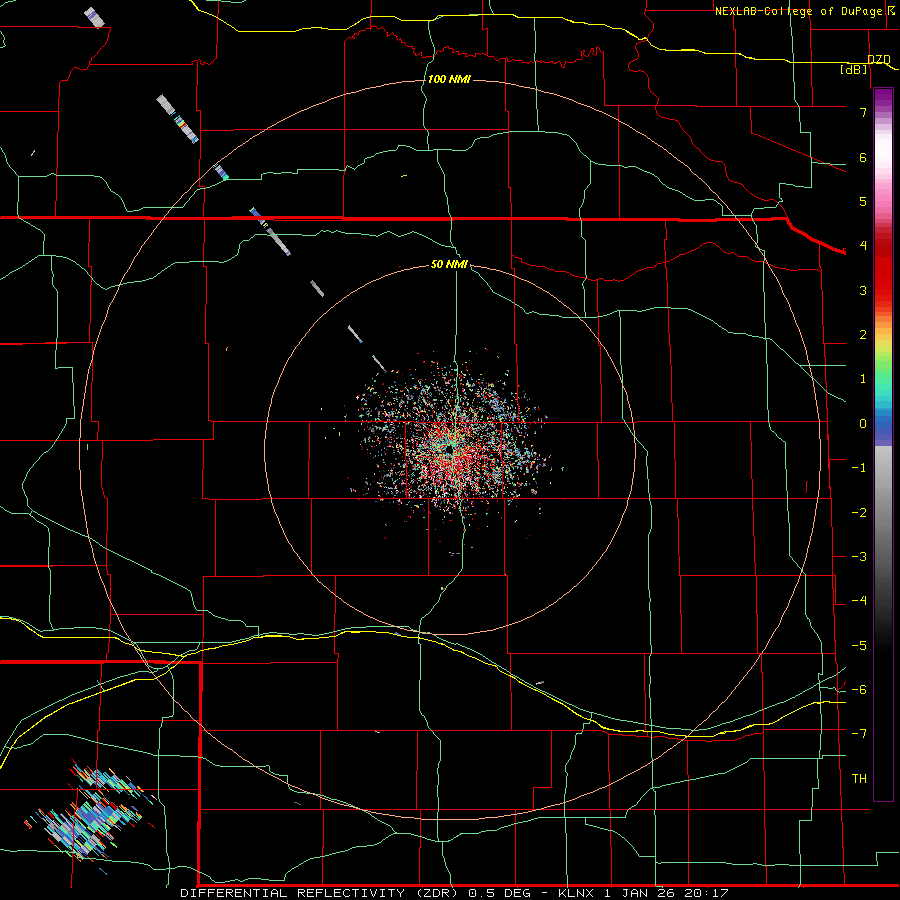Image resolution: width=900 pixels, height=900 pixels.
Task: Click the 50 NMI range ring label
Action: pyautogui.click(x=449, y=264)
